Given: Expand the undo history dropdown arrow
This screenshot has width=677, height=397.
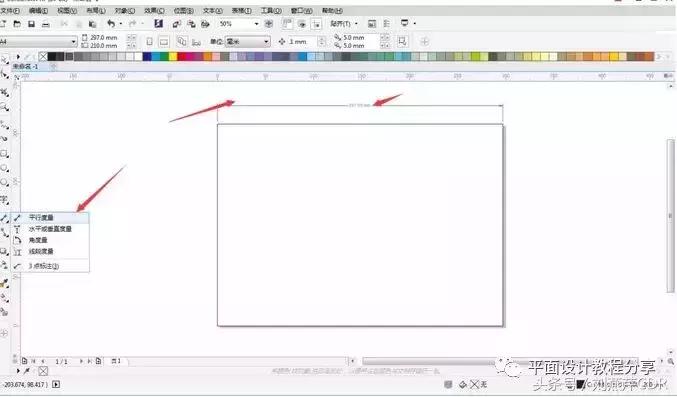Looking at the screenshot, I should (120, 24).
